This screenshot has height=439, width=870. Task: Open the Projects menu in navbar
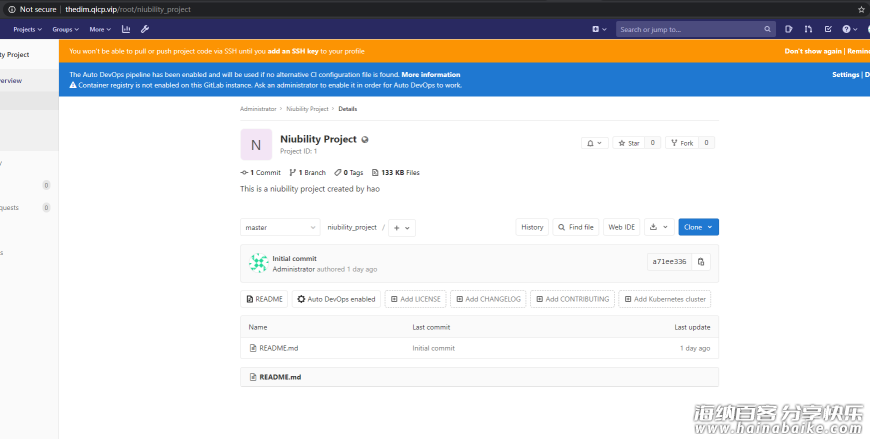point(27,29)
